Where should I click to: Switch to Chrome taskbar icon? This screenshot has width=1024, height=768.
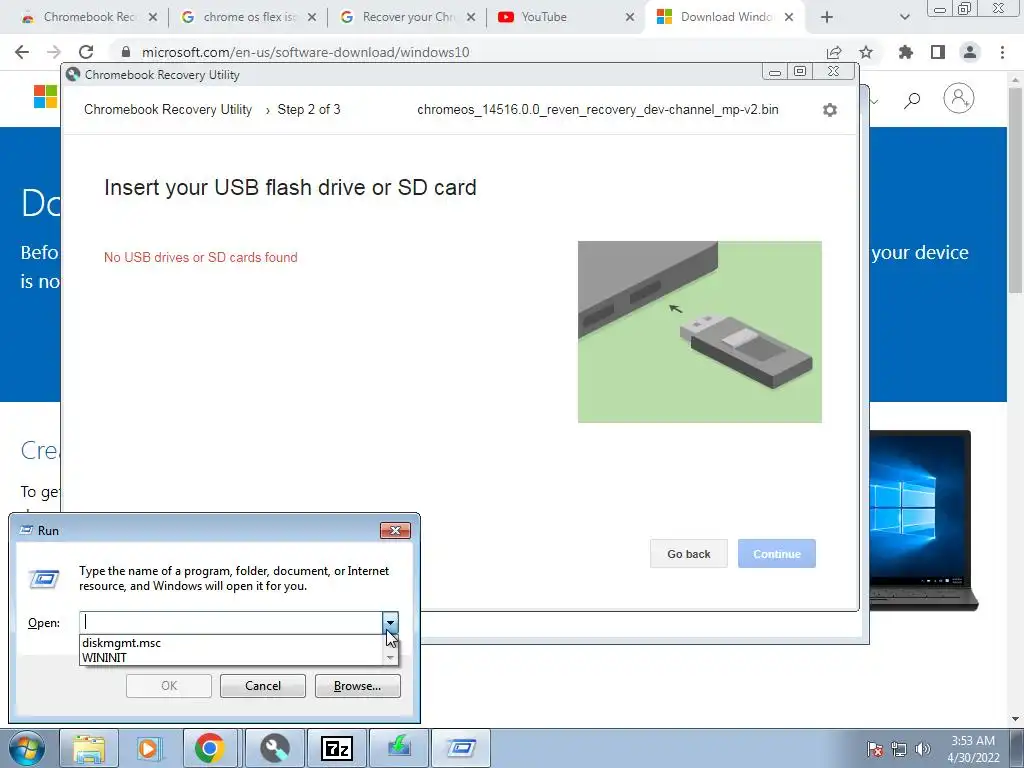tap(210, 748)
